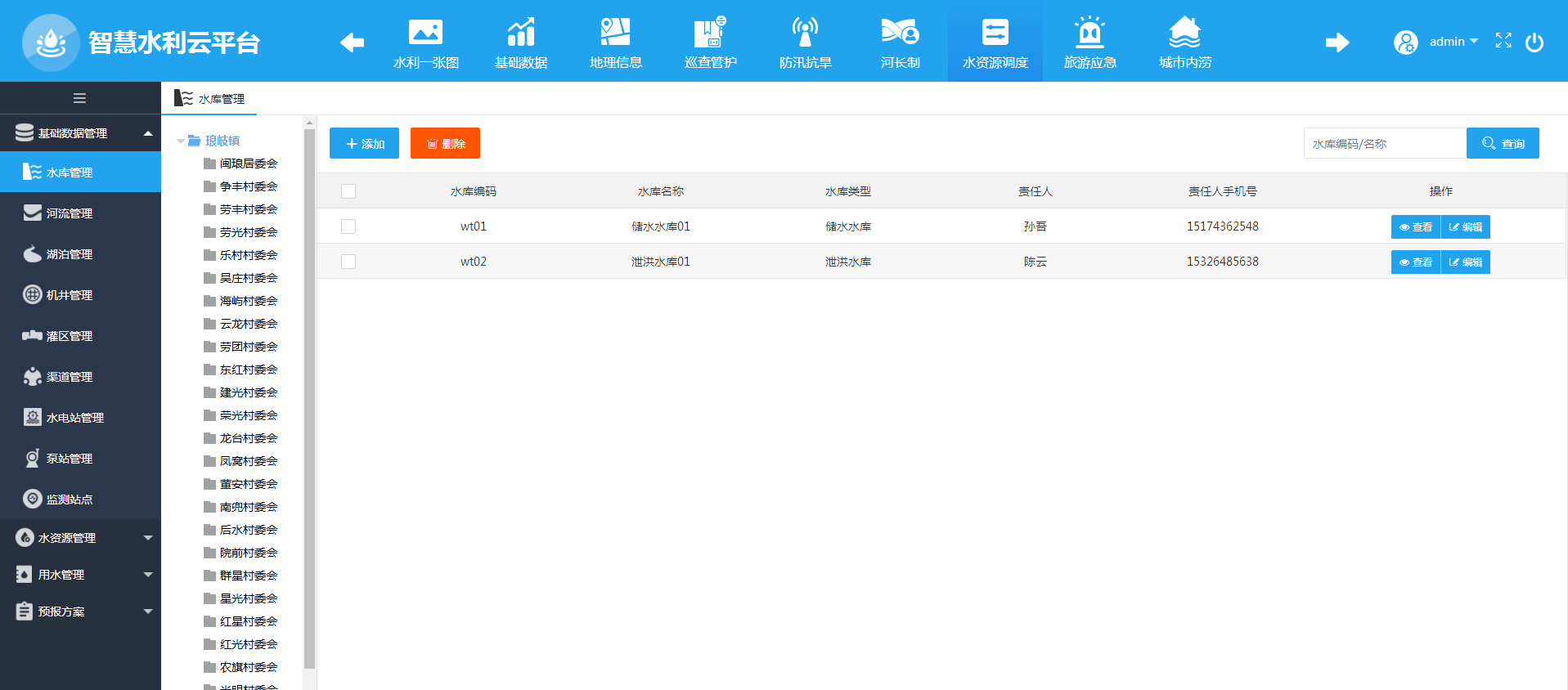Open 监测站点 in the sidebar
Screen dimensions: 1568x690
coord(80,500)
